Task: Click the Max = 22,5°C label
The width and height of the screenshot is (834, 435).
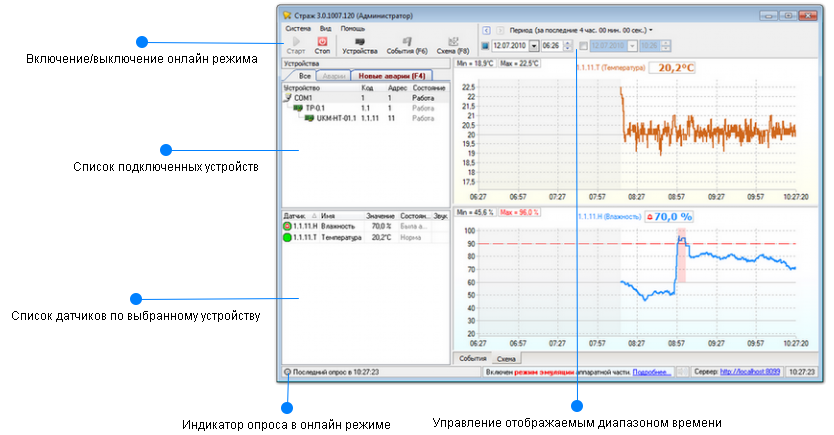Action: (520, 63)
